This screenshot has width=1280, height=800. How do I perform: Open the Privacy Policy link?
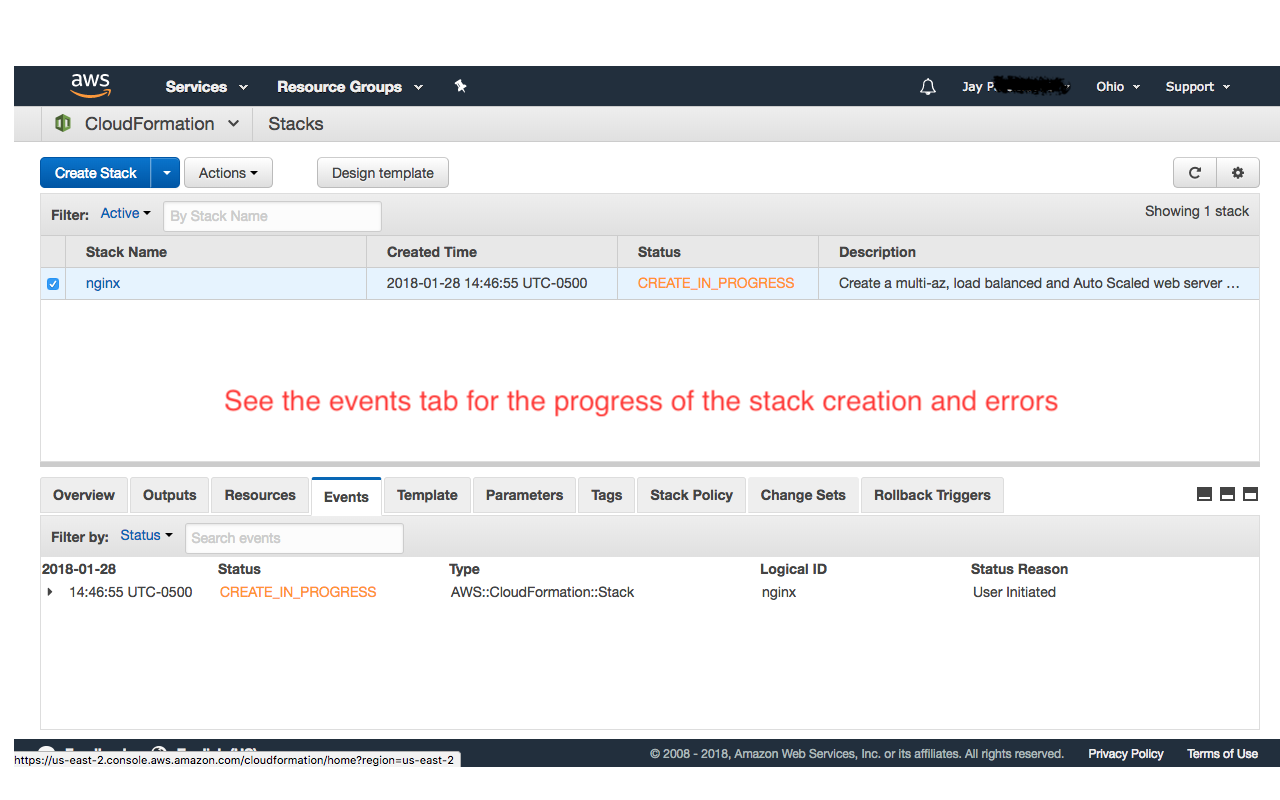pyautogui.click(x=1126, y=754)
